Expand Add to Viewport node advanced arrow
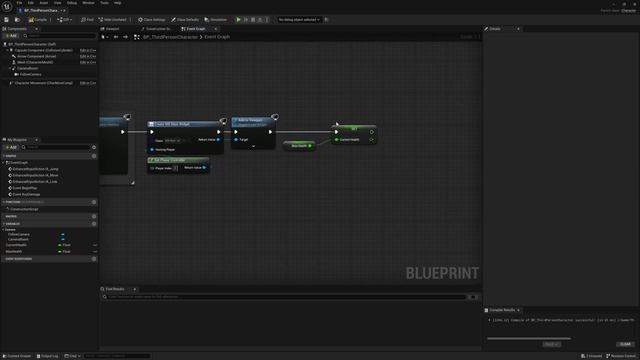Viewport: 640px width, 360px height. pyautogui.click(x=253, y=146)
